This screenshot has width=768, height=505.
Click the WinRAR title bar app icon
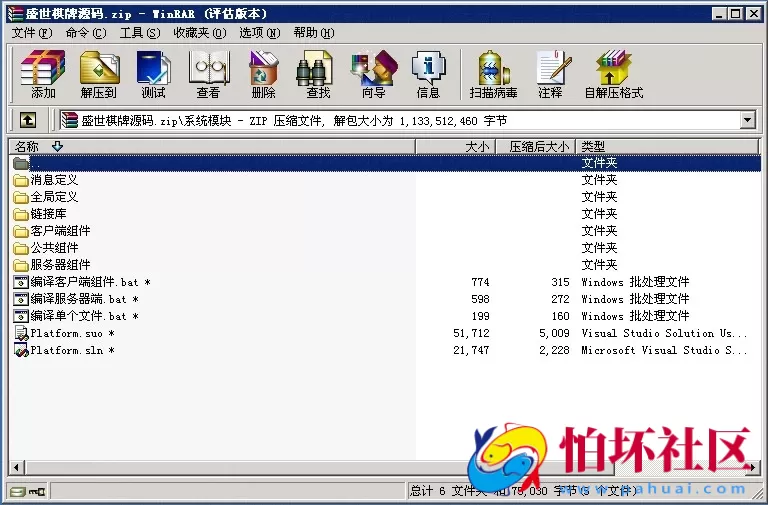coord(15,13)
